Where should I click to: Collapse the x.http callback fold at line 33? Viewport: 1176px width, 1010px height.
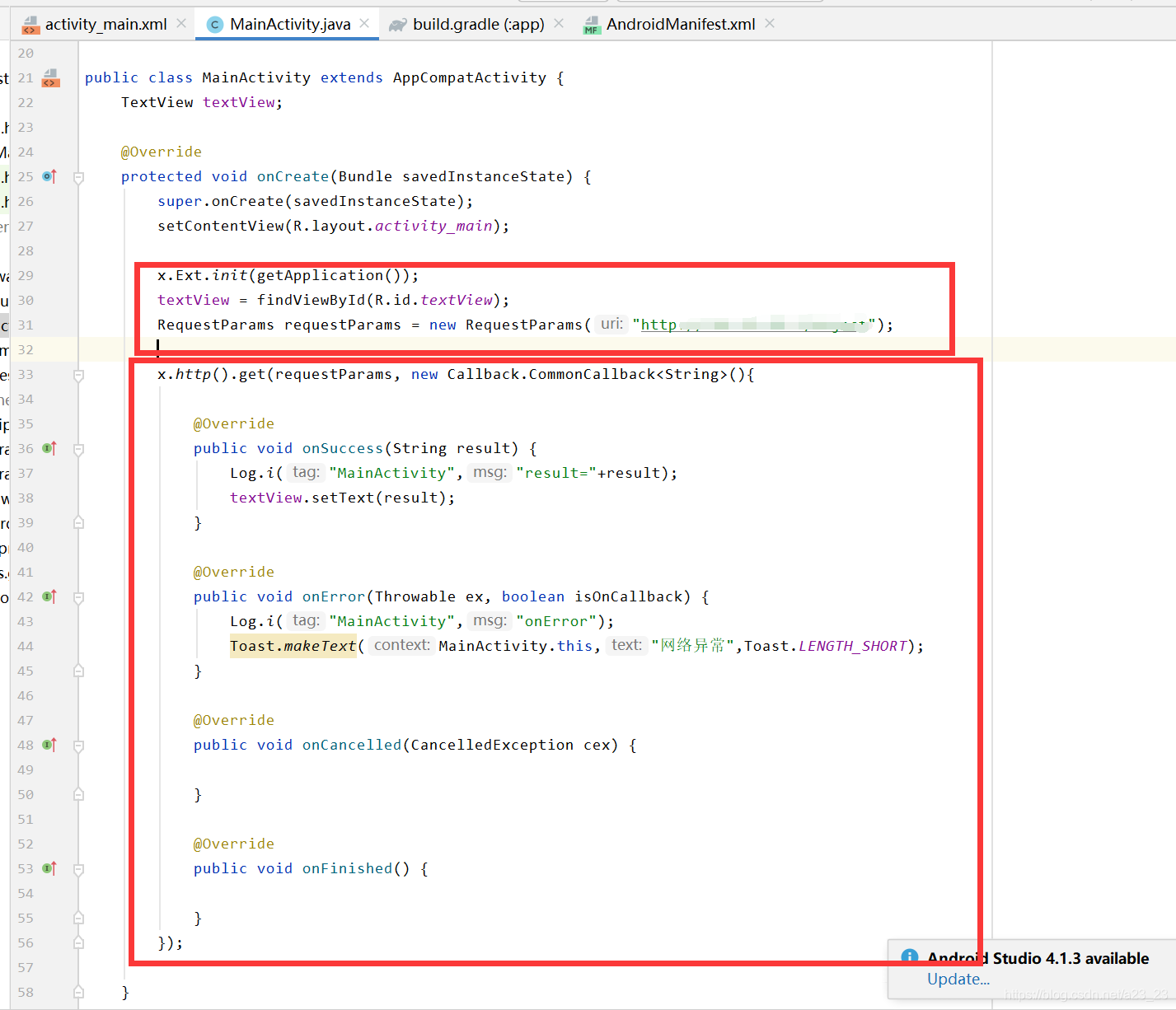click(x=79, y=375)
